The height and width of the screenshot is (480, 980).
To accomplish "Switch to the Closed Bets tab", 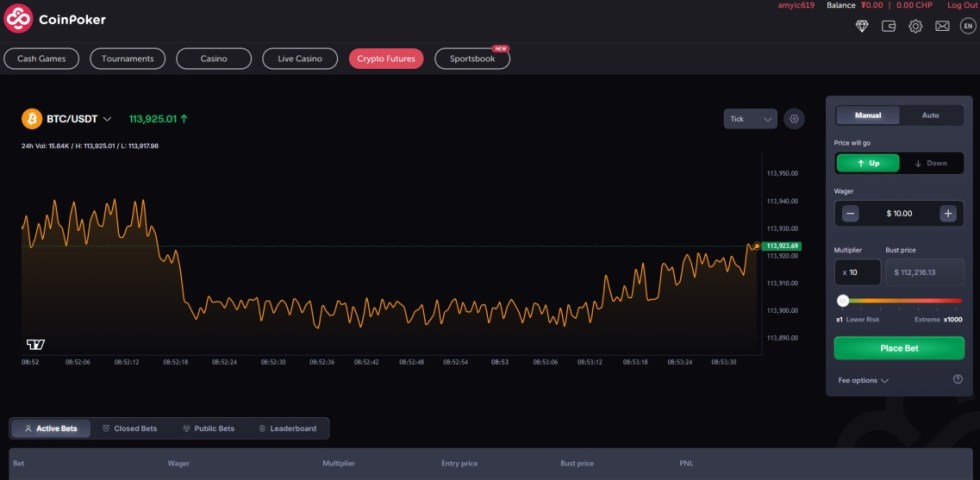I will coord(129,428).
